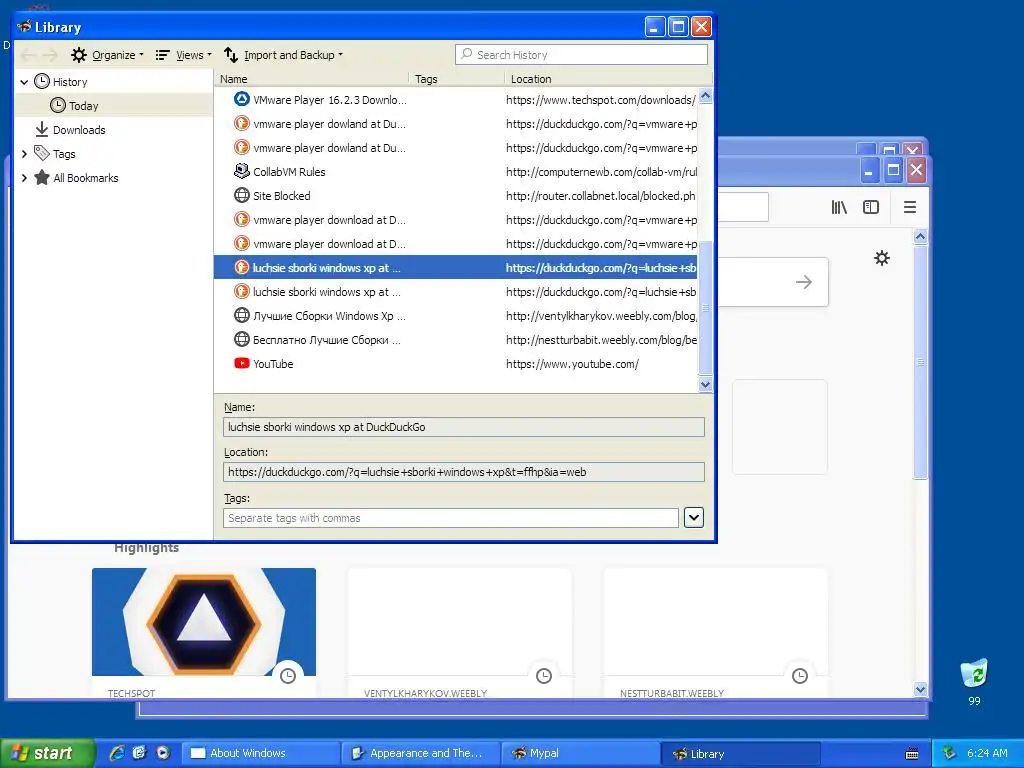Select the Лучшие Сборки Windows Xp entry
1024x768 pixels.
click(x=456, y=316)
